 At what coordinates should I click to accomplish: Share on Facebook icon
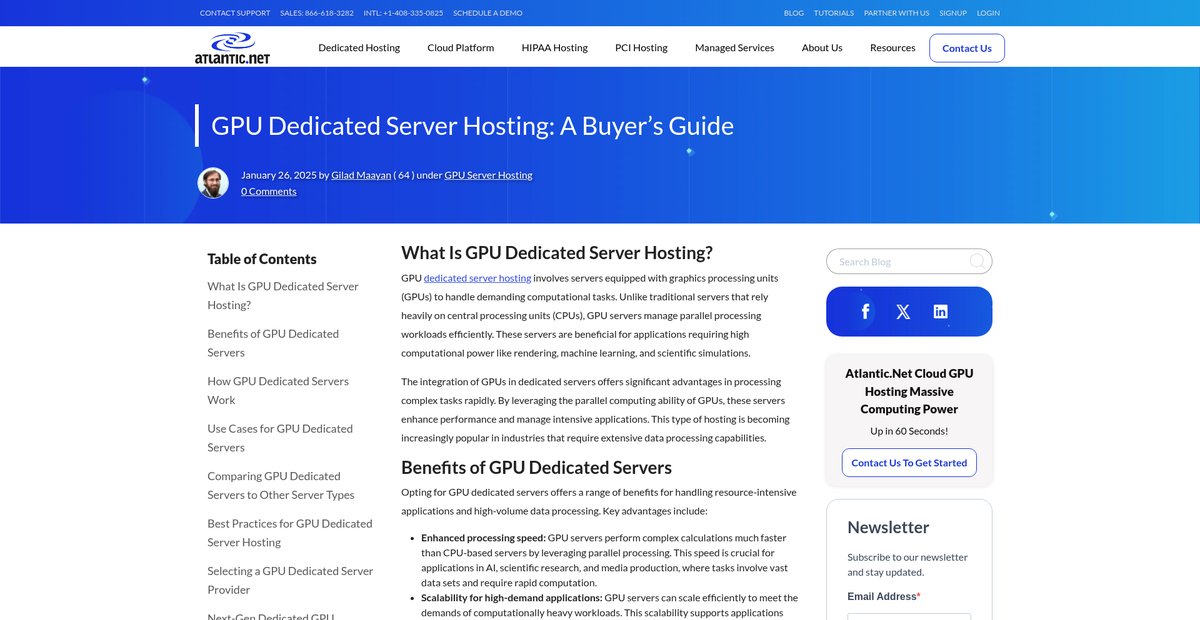pos(865,312)
